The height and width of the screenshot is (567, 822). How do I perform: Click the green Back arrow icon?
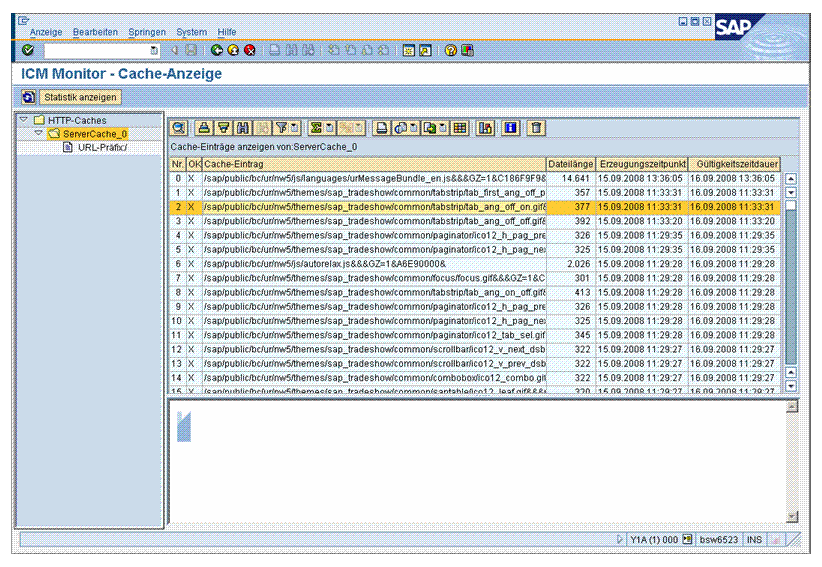click(217, 50)
